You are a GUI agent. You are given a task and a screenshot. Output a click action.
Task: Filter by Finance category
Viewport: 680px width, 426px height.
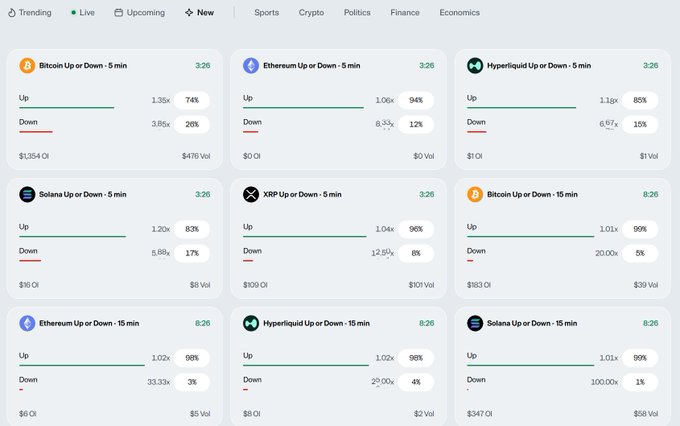[405, 13]
